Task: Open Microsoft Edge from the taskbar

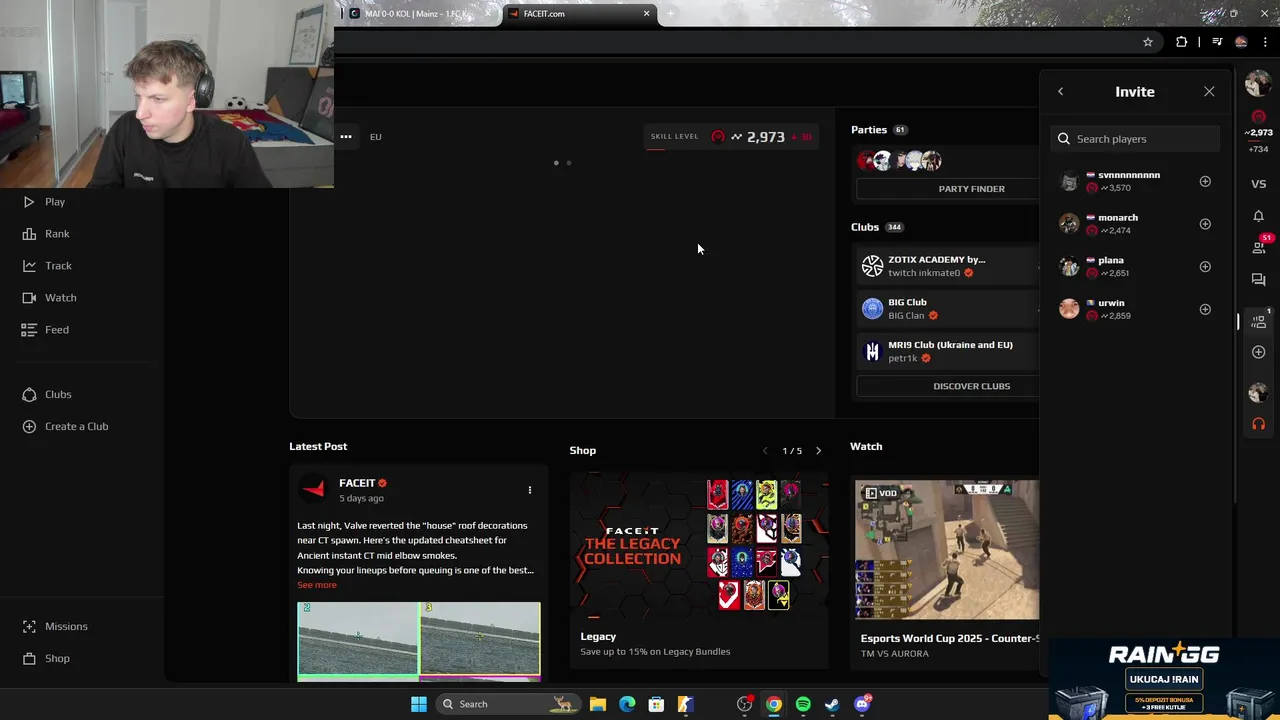Action: (x=627, y=704)
